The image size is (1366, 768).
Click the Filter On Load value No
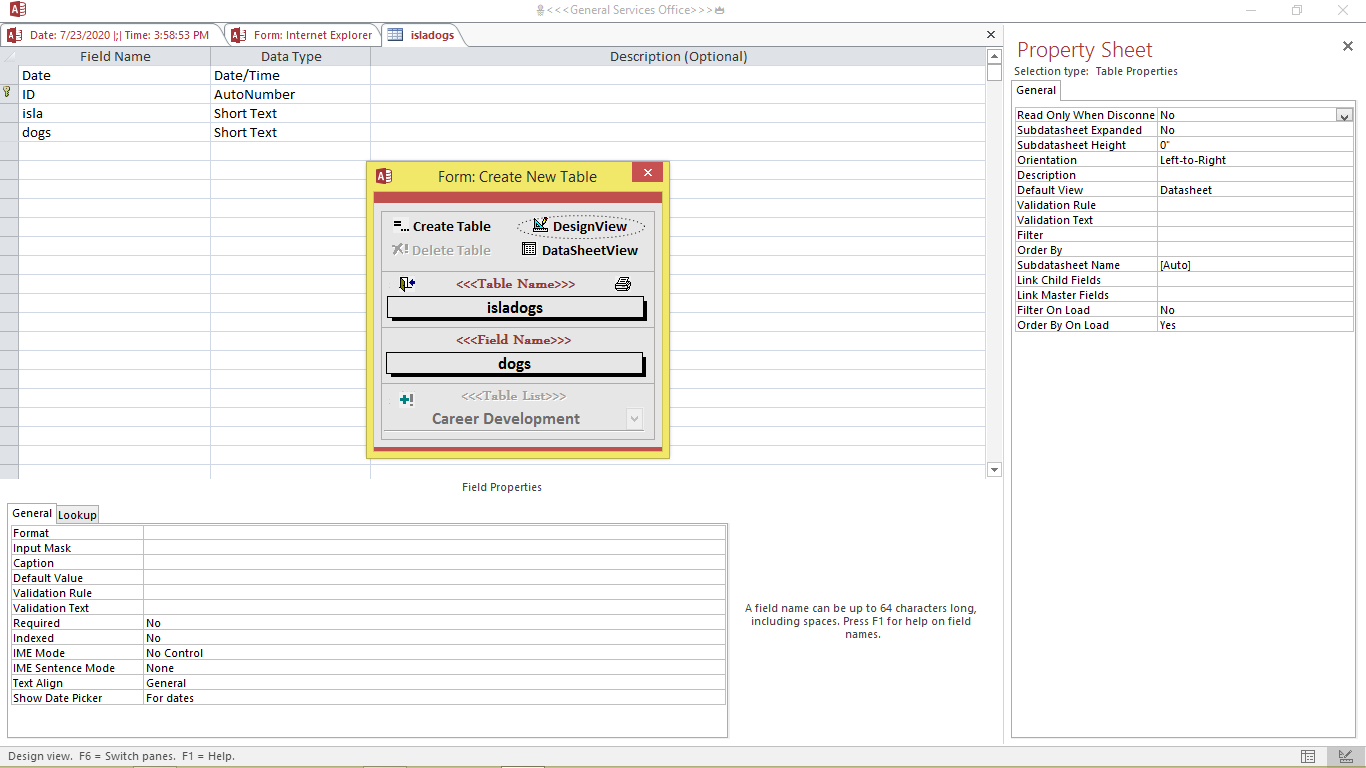tap(1255, 310)
